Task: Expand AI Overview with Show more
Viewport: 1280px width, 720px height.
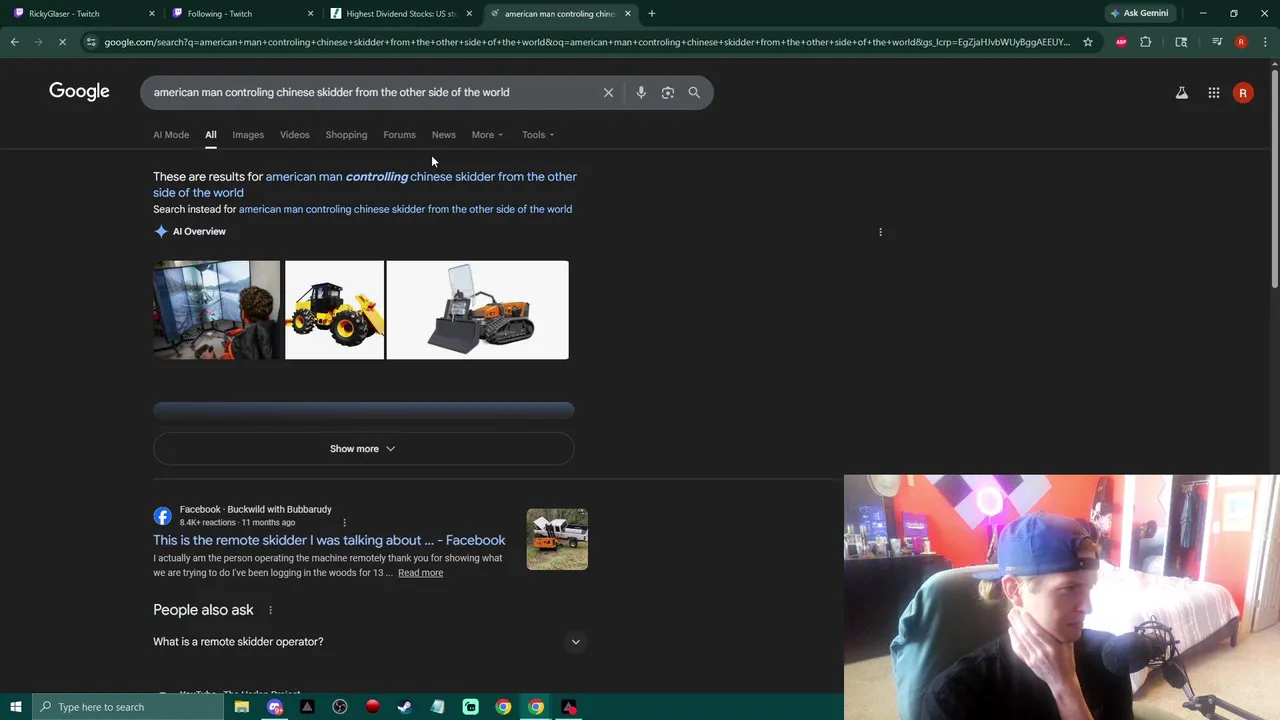Action: click(363, 449)
